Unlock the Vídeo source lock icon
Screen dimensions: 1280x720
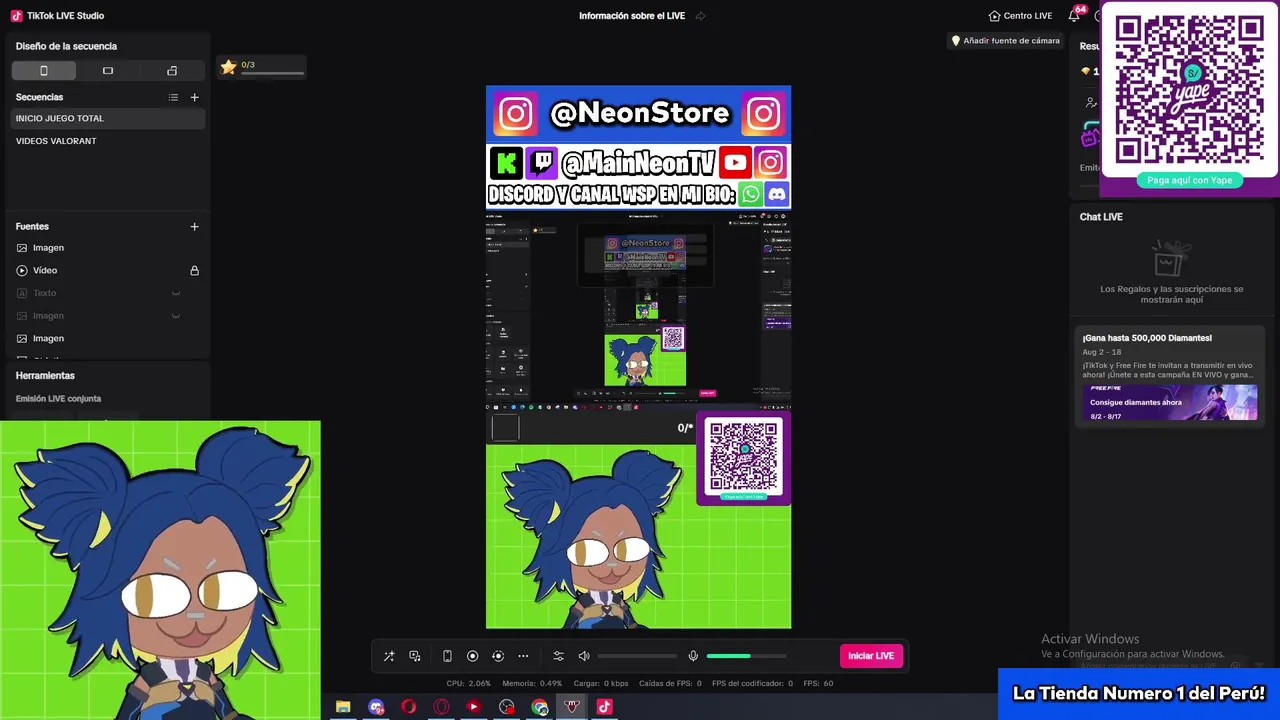click(x=195, y=270)
